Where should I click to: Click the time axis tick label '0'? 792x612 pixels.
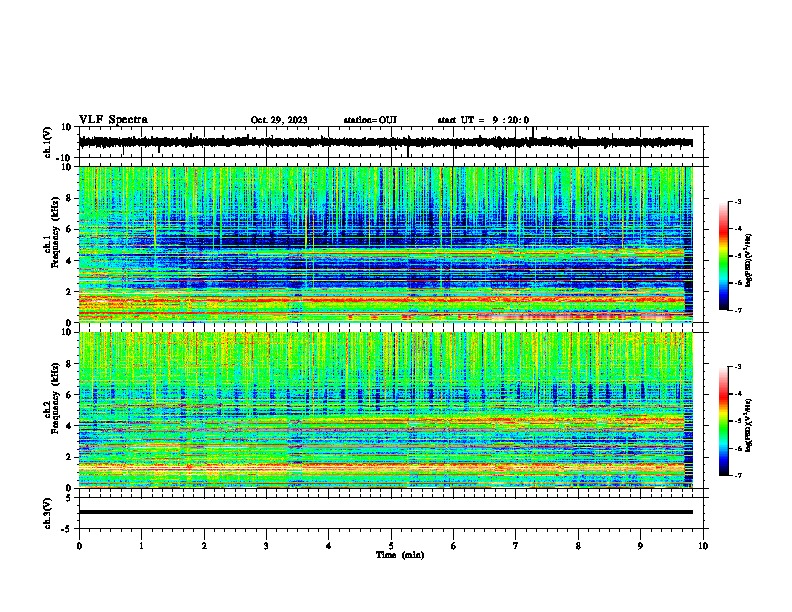[79, 546]
